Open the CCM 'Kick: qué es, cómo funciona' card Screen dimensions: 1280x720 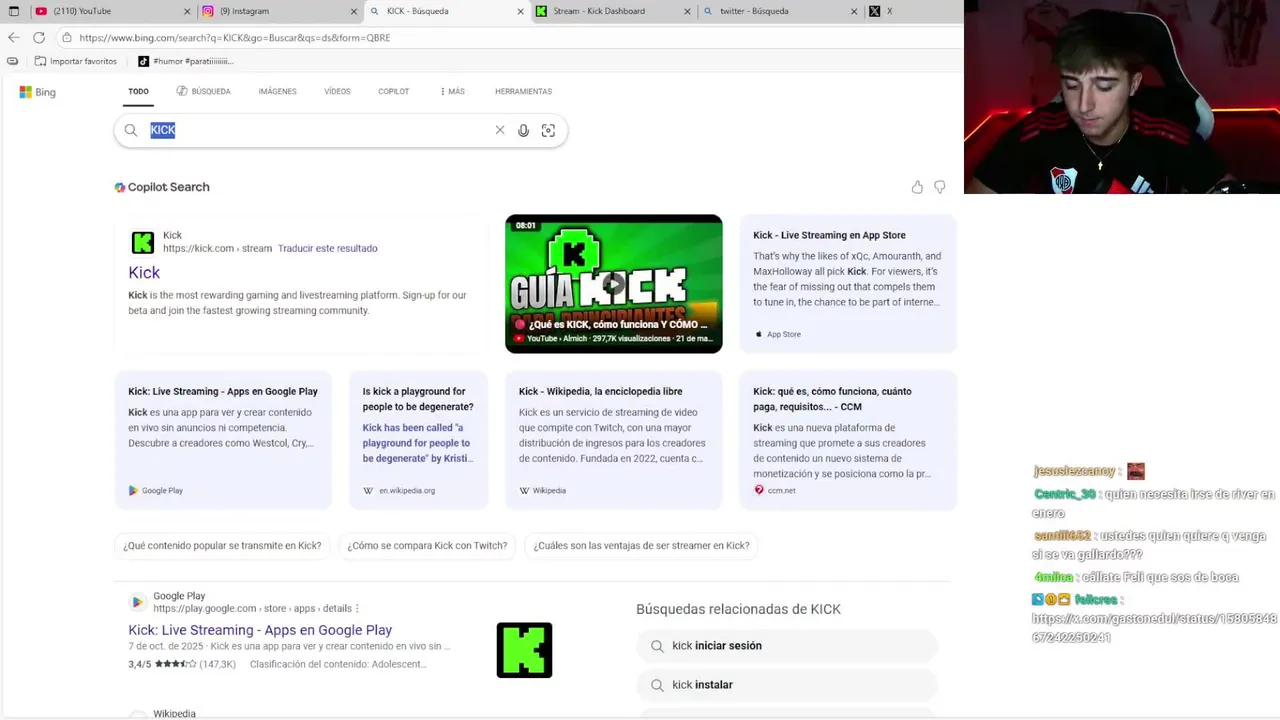848,440
